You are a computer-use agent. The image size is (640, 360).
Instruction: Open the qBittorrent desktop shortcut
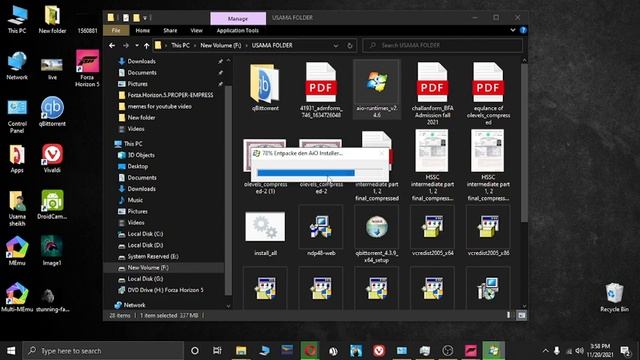pos(52,111)
